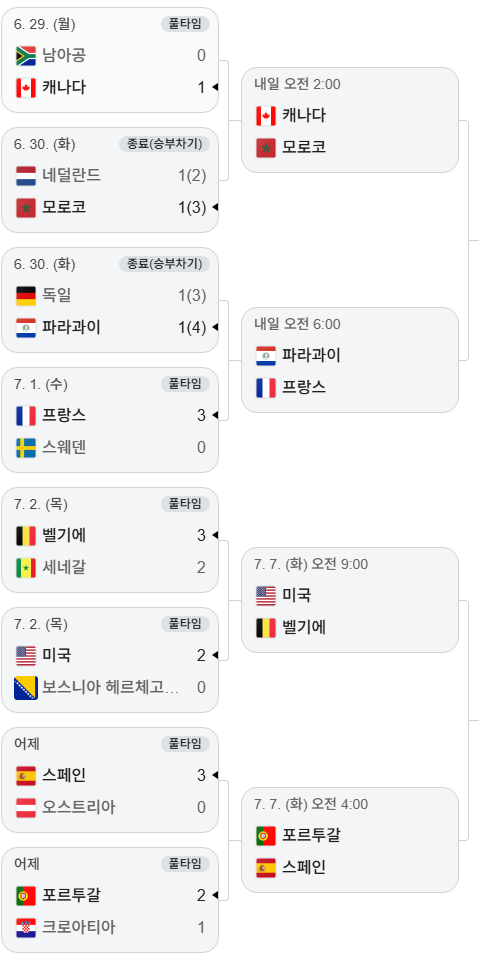Click the 독일 team name
479x957 pixels.
point(57,295)
